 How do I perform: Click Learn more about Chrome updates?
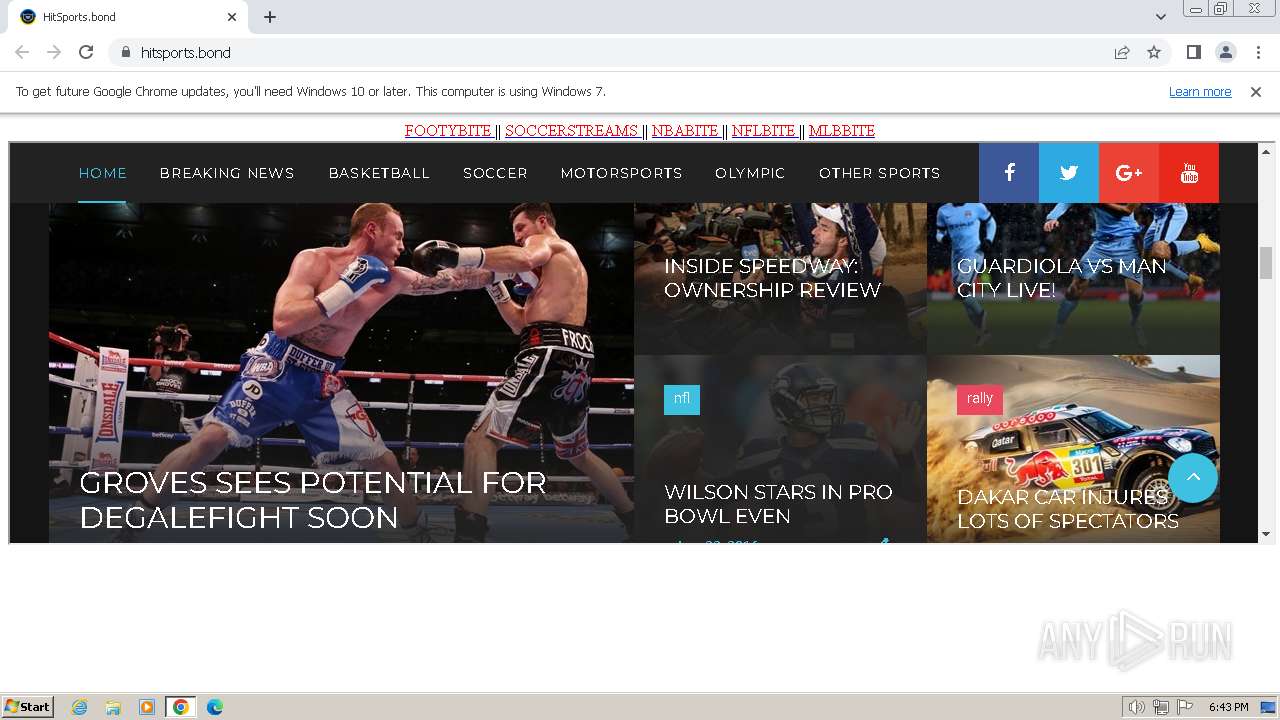click(x=1200, y=91)
